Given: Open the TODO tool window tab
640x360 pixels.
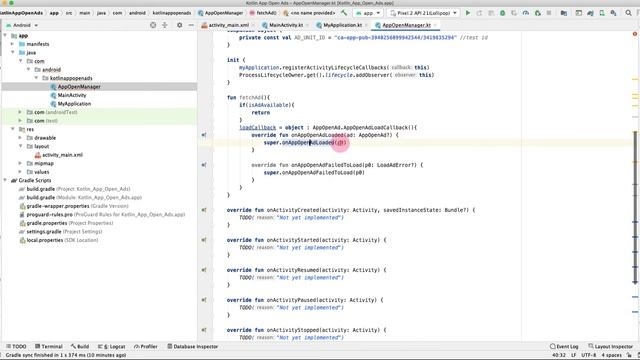Looking at the screenshot, I should (x=16, y=346).
